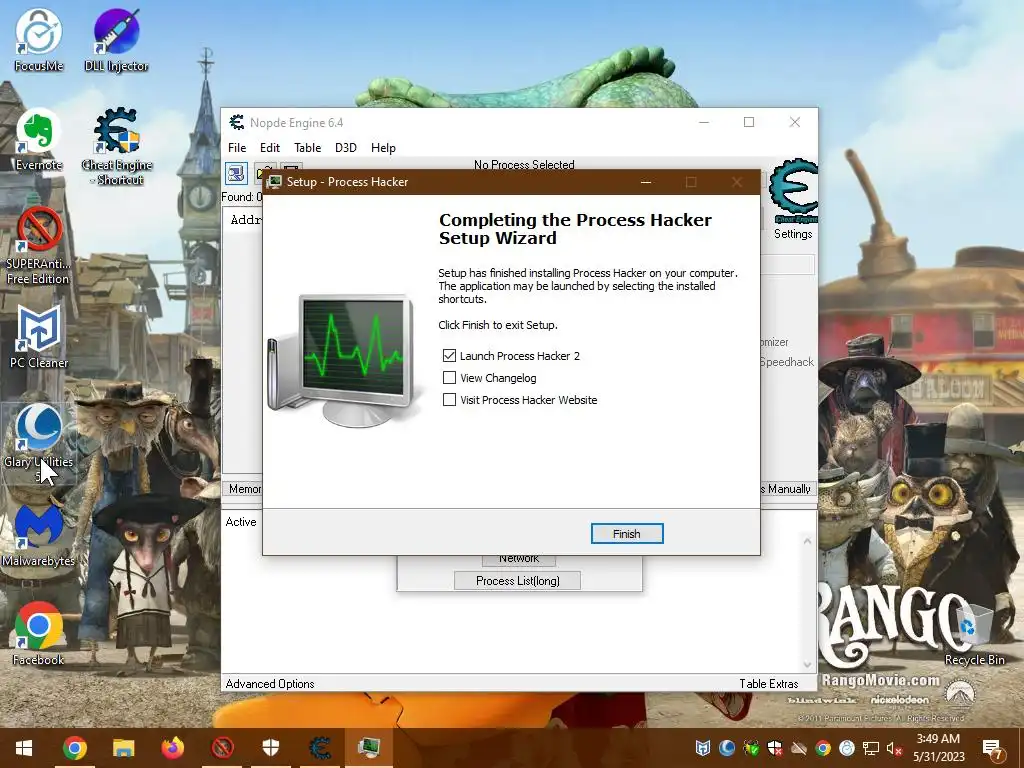1024x768 pixels.
Task: Click Windows Security tray icon
Action: (x=775, y=748)
